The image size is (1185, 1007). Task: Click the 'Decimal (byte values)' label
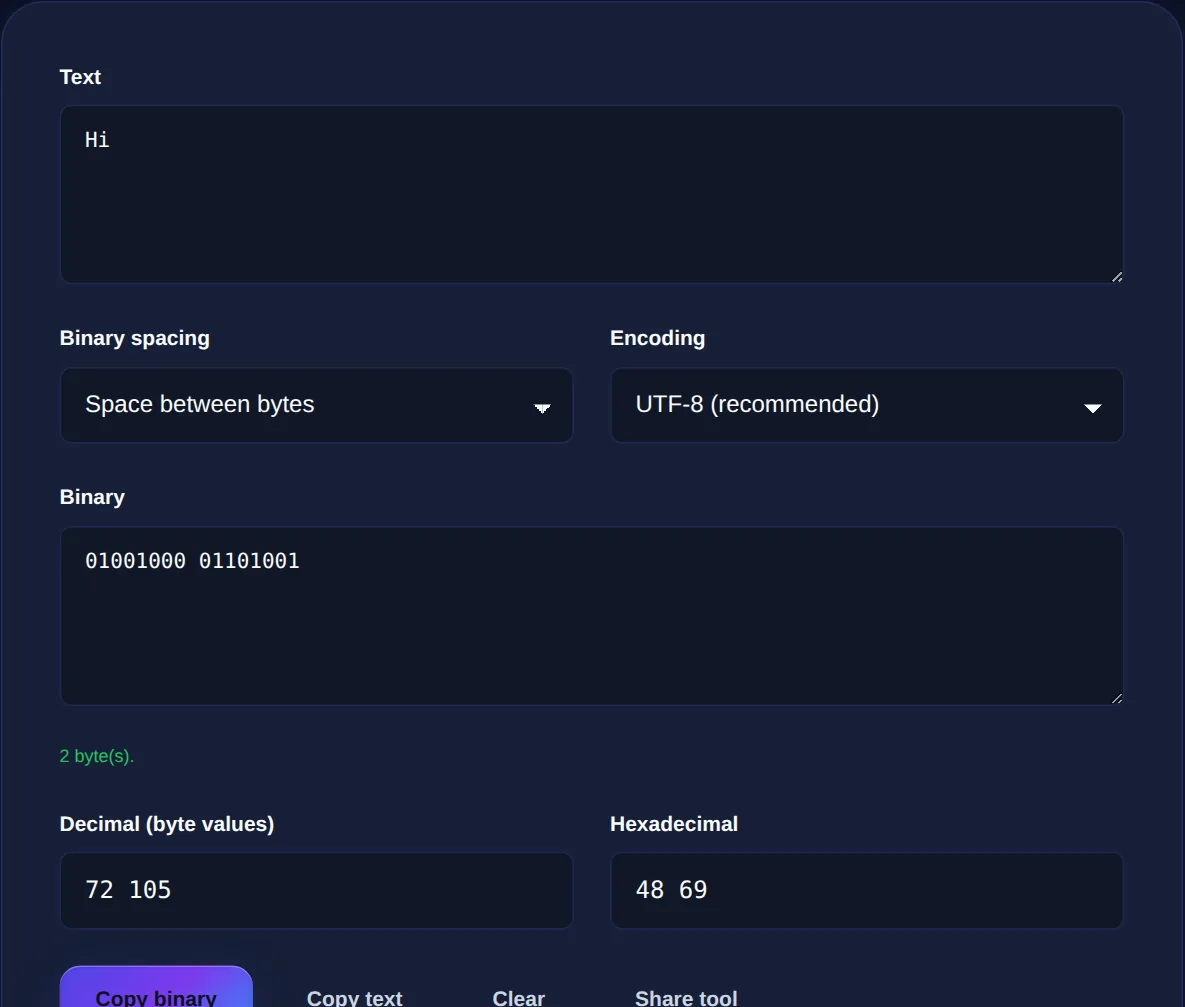(x=167, y=824)
